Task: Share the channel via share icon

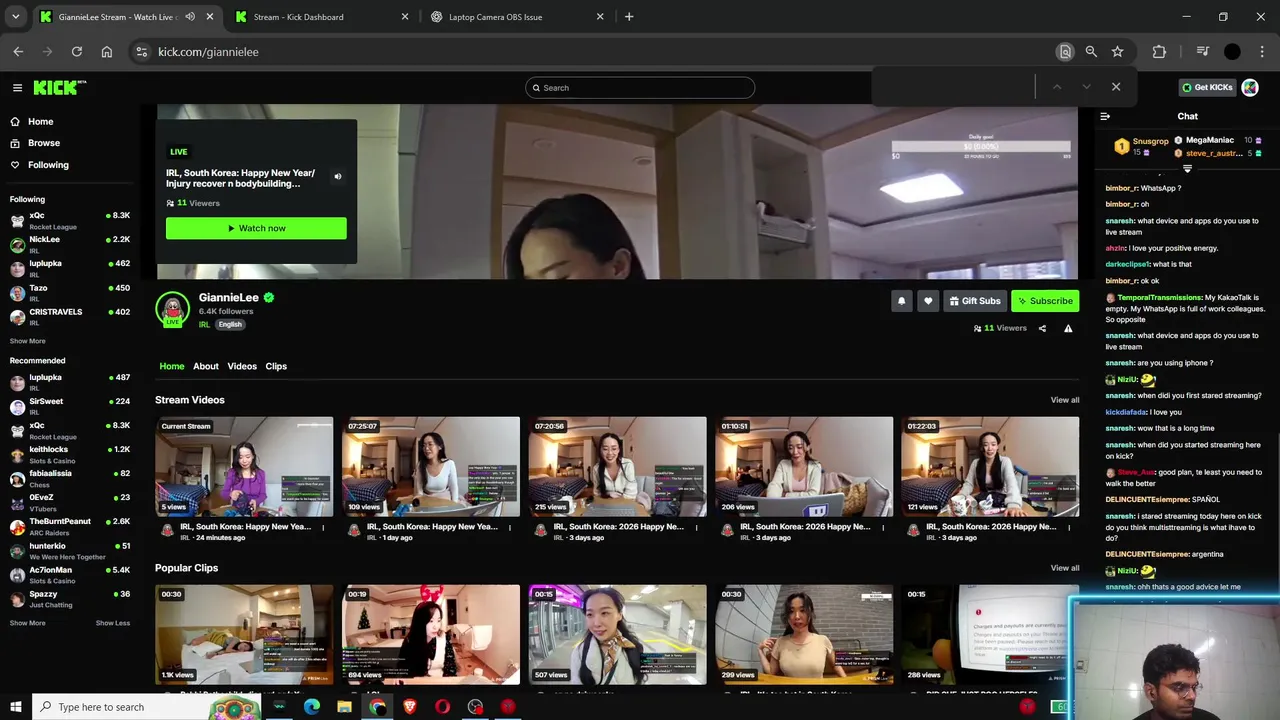Action: click(1042, 328)
